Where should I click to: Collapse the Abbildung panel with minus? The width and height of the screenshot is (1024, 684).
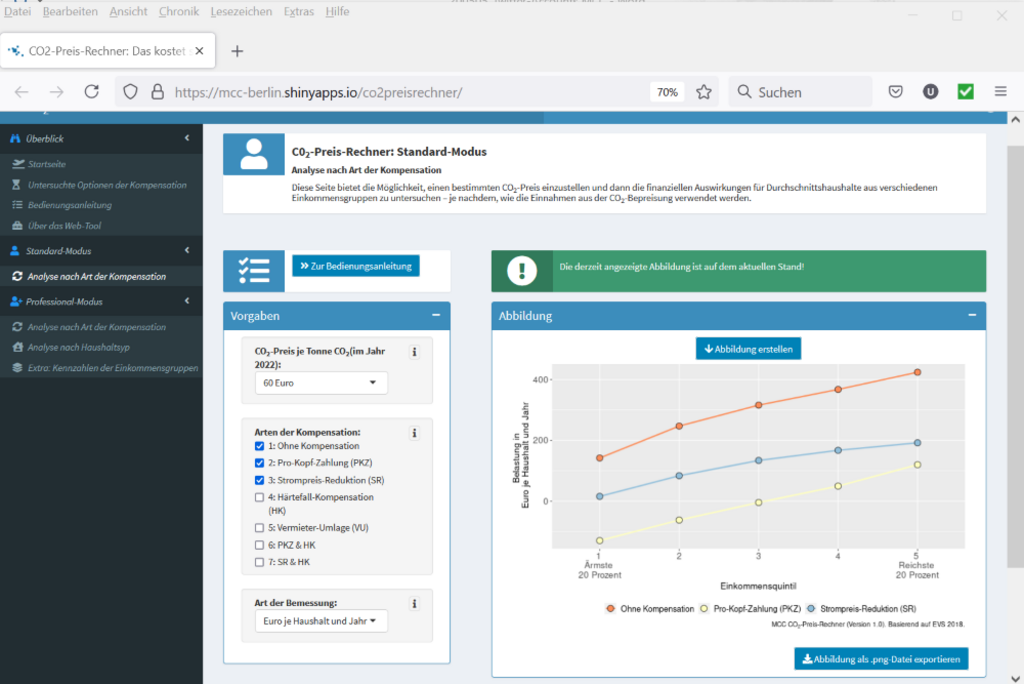click(x=972, y=316)
